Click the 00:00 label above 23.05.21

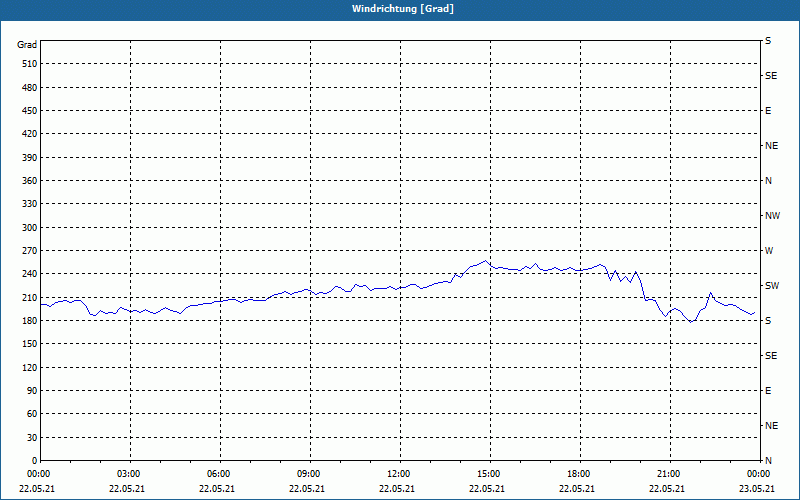pyautogui.click(x=759, y=474)
